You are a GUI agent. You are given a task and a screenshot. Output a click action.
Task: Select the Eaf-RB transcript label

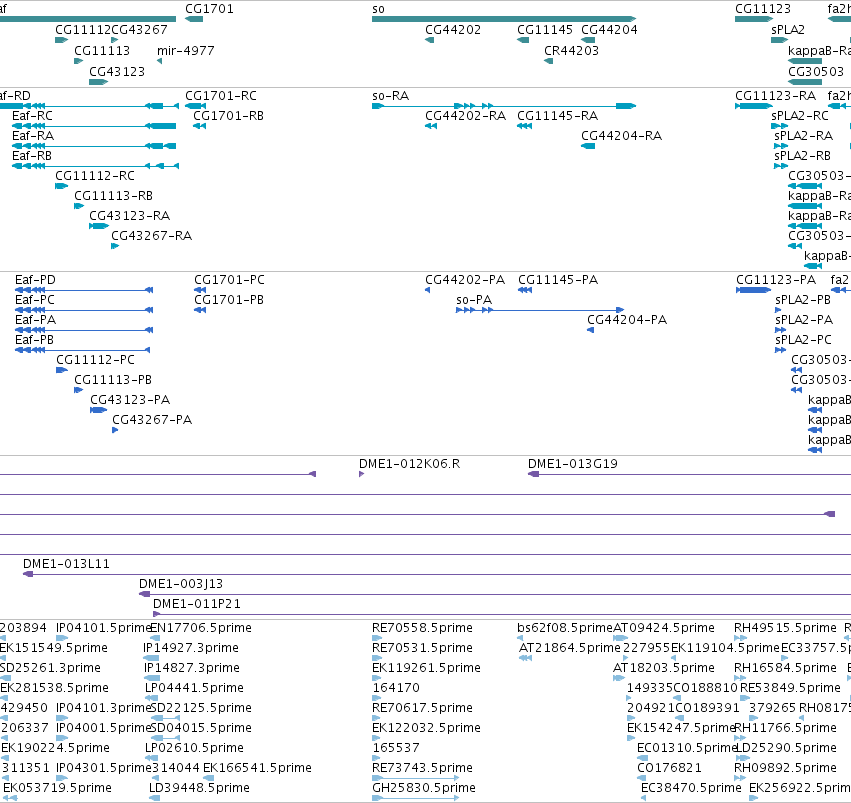pyautogui.click(x=32, y=156)
